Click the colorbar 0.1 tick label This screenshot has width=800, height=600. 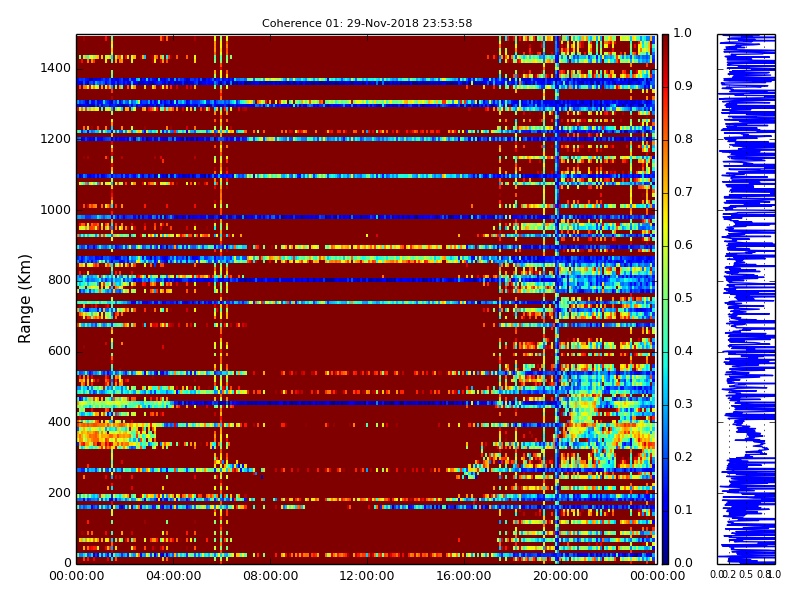click(683, 510)
